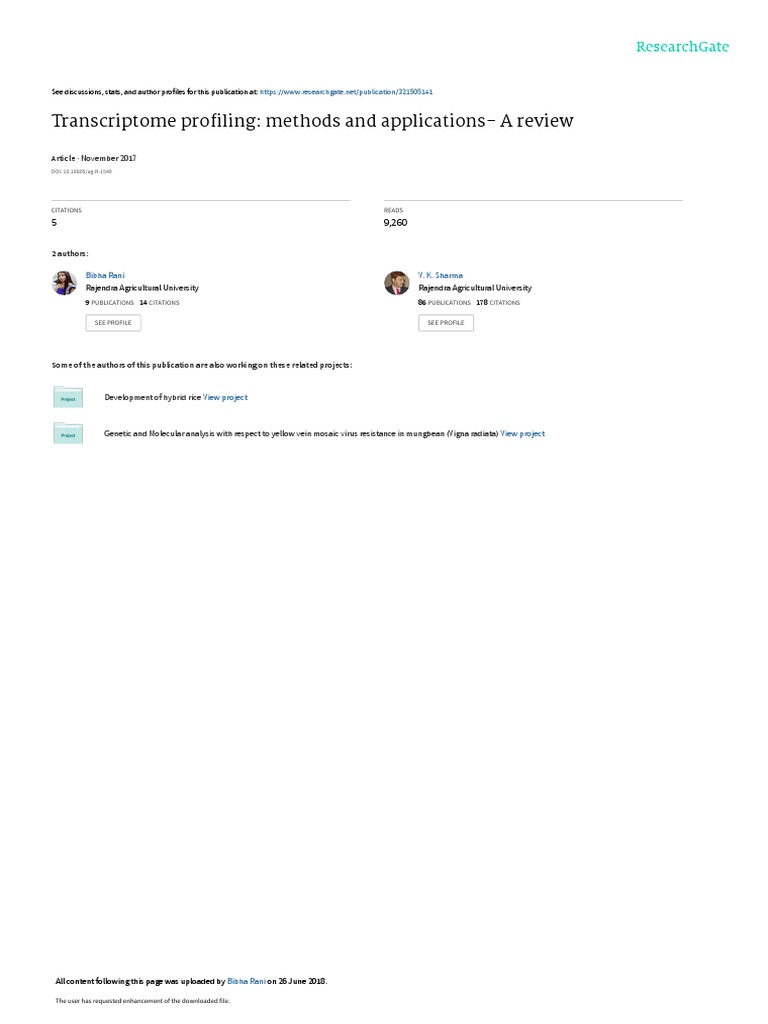Click the reads count 9,260
The height and width of the screenshot is (1024, 768).
(x=395, y=223)
